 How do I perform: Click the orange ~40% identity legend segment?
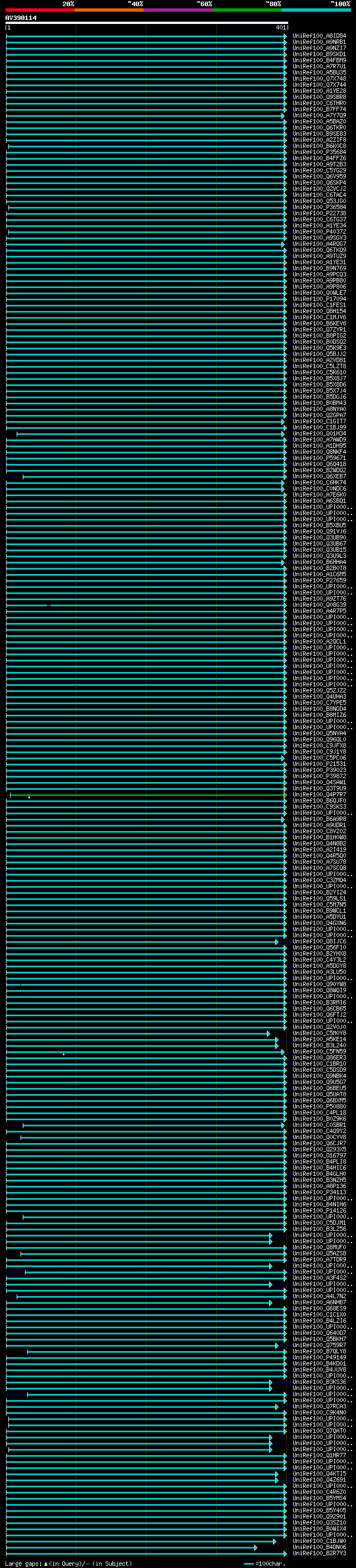tap(109, 10)
